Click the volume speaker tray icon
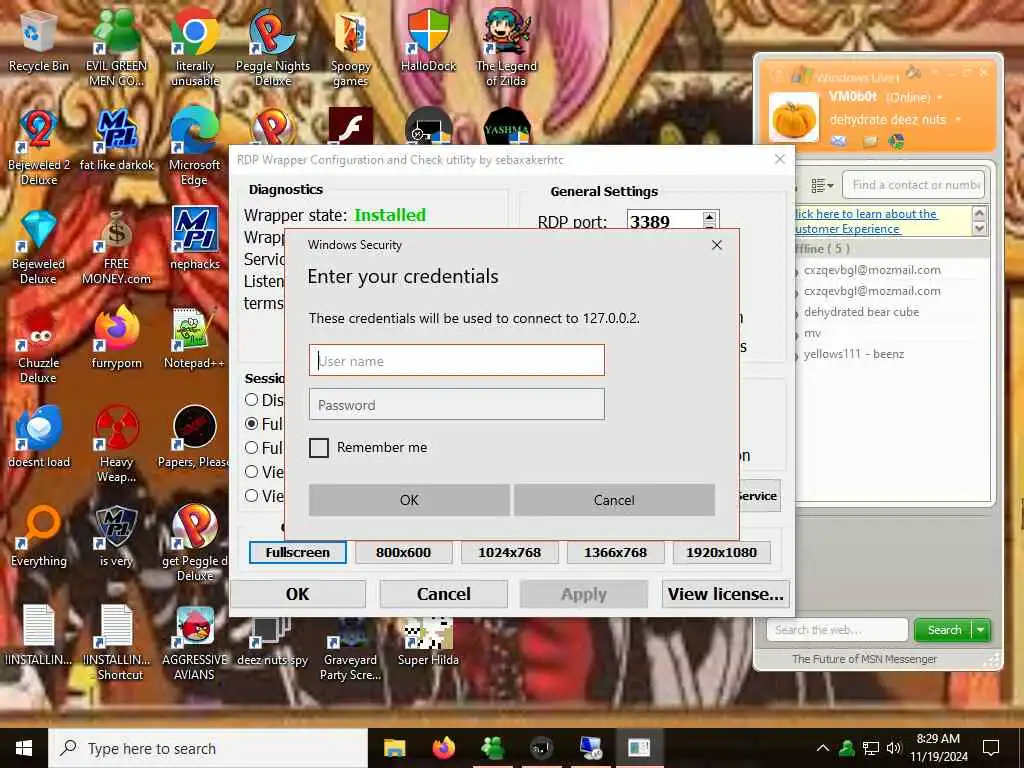The width and height of the screenshot is (1024, 768). point(894,748)
